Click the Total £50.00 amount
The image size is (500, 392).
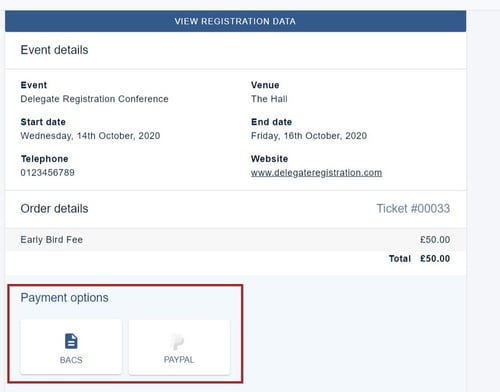click(x=435, y=259)
